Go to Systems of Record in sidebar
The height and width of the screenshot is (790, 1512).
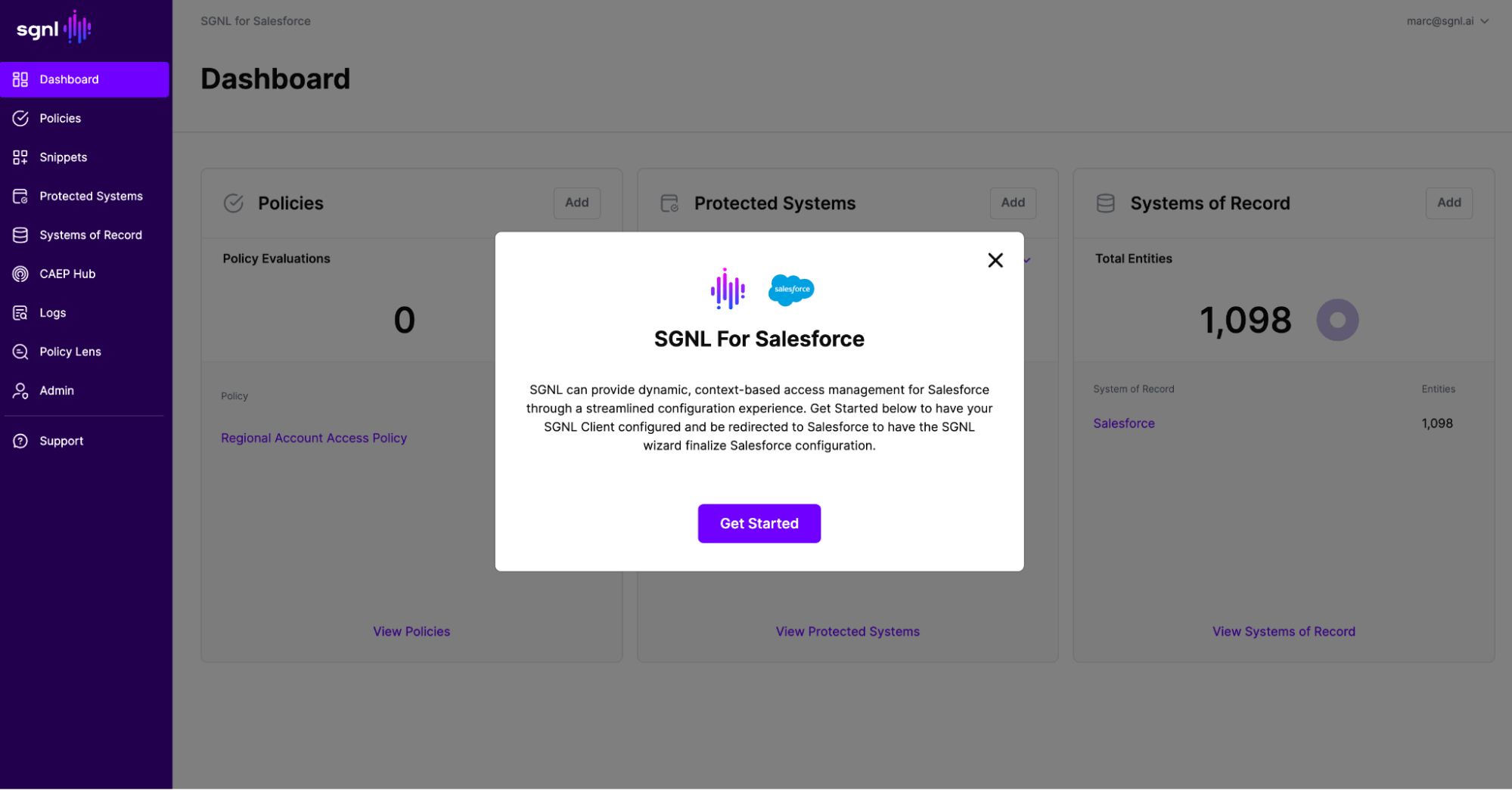[x=84, y=235]
